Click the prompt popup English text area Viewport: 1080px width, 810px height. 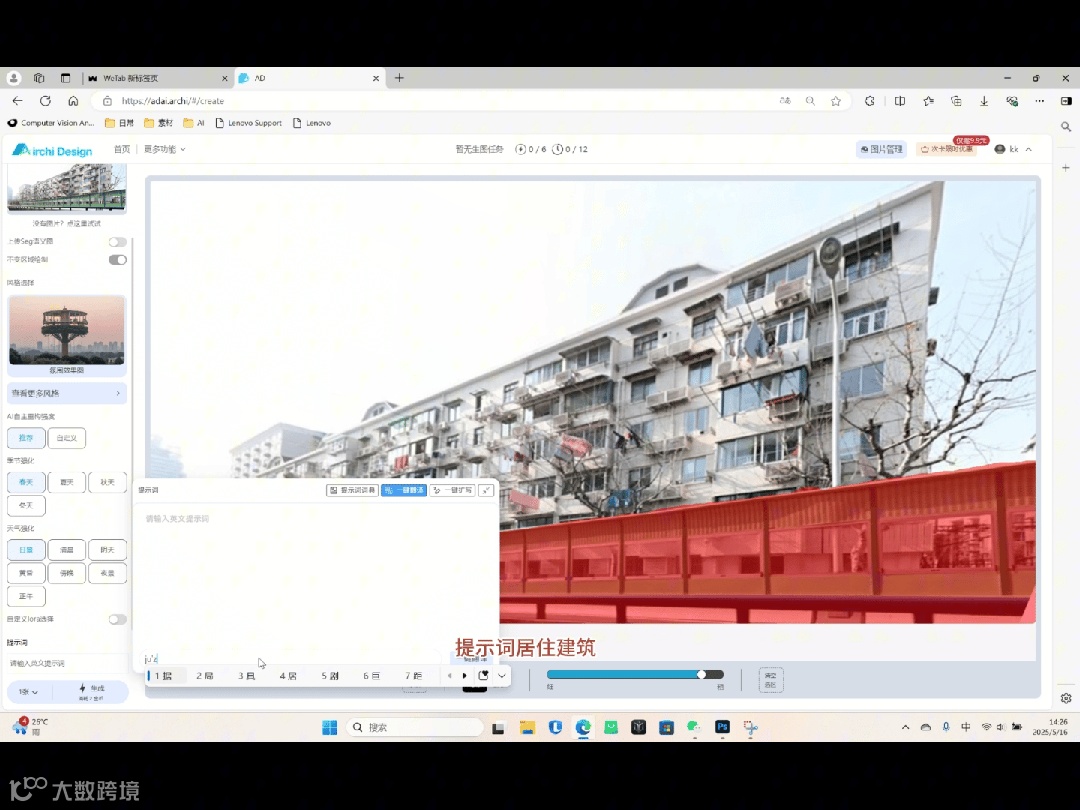pyautogui.click(x=316, y=579)
